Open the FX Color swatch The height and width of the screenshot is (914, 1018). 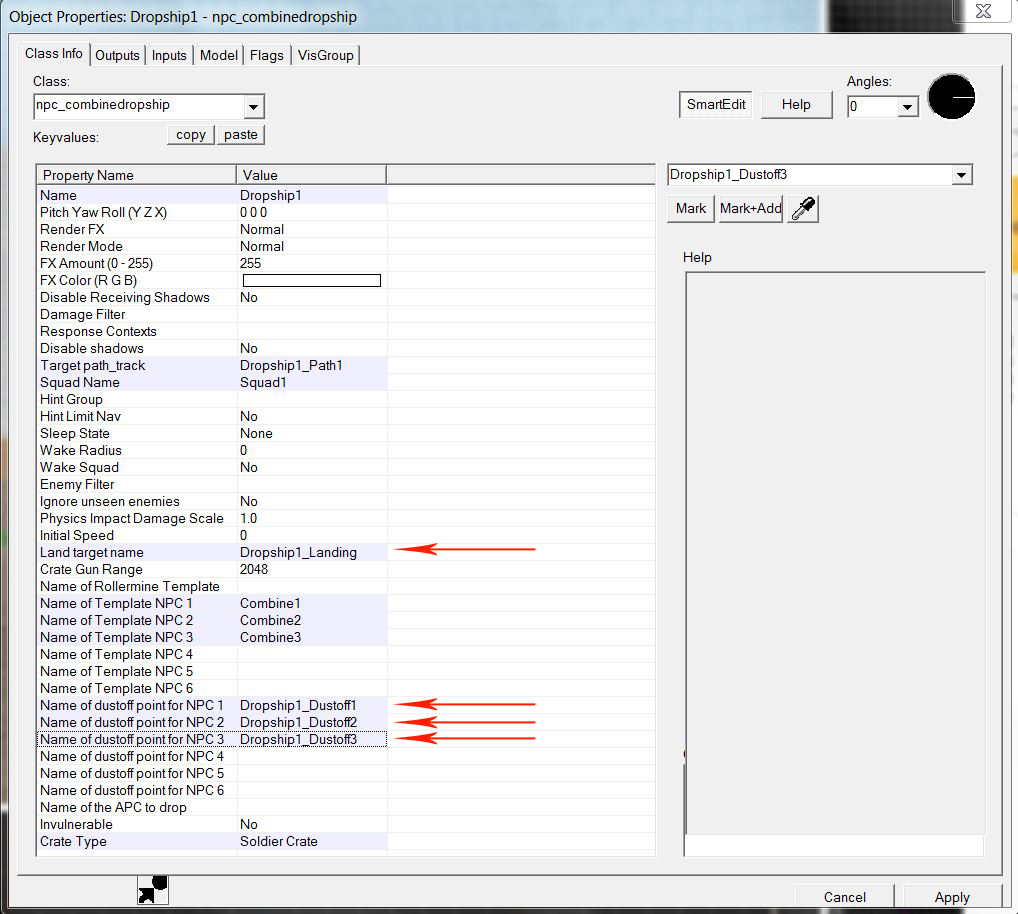(312, 280)
